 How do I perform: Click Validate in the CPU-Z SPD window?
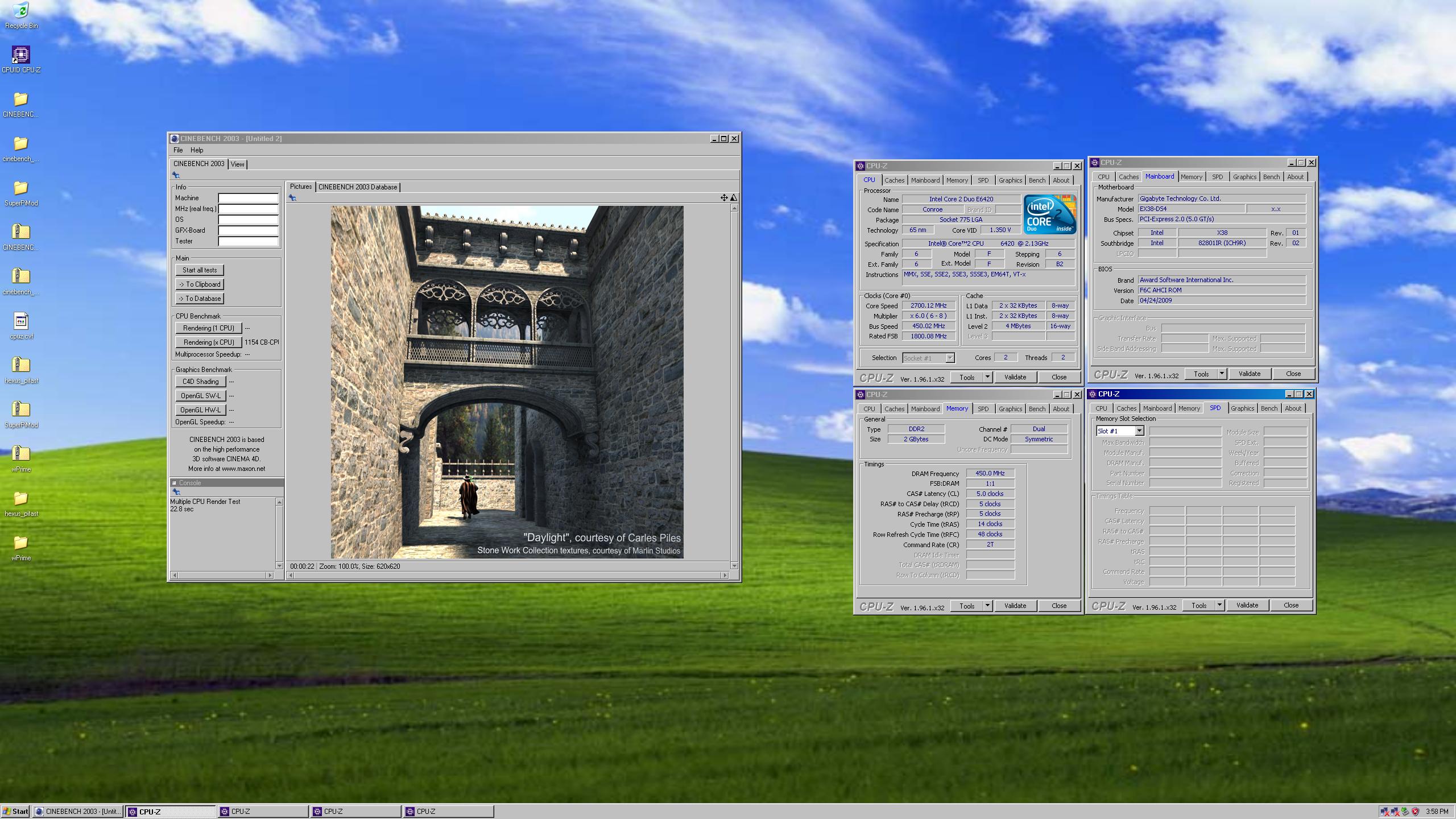pyautogui.click(x=1247, y=605)
